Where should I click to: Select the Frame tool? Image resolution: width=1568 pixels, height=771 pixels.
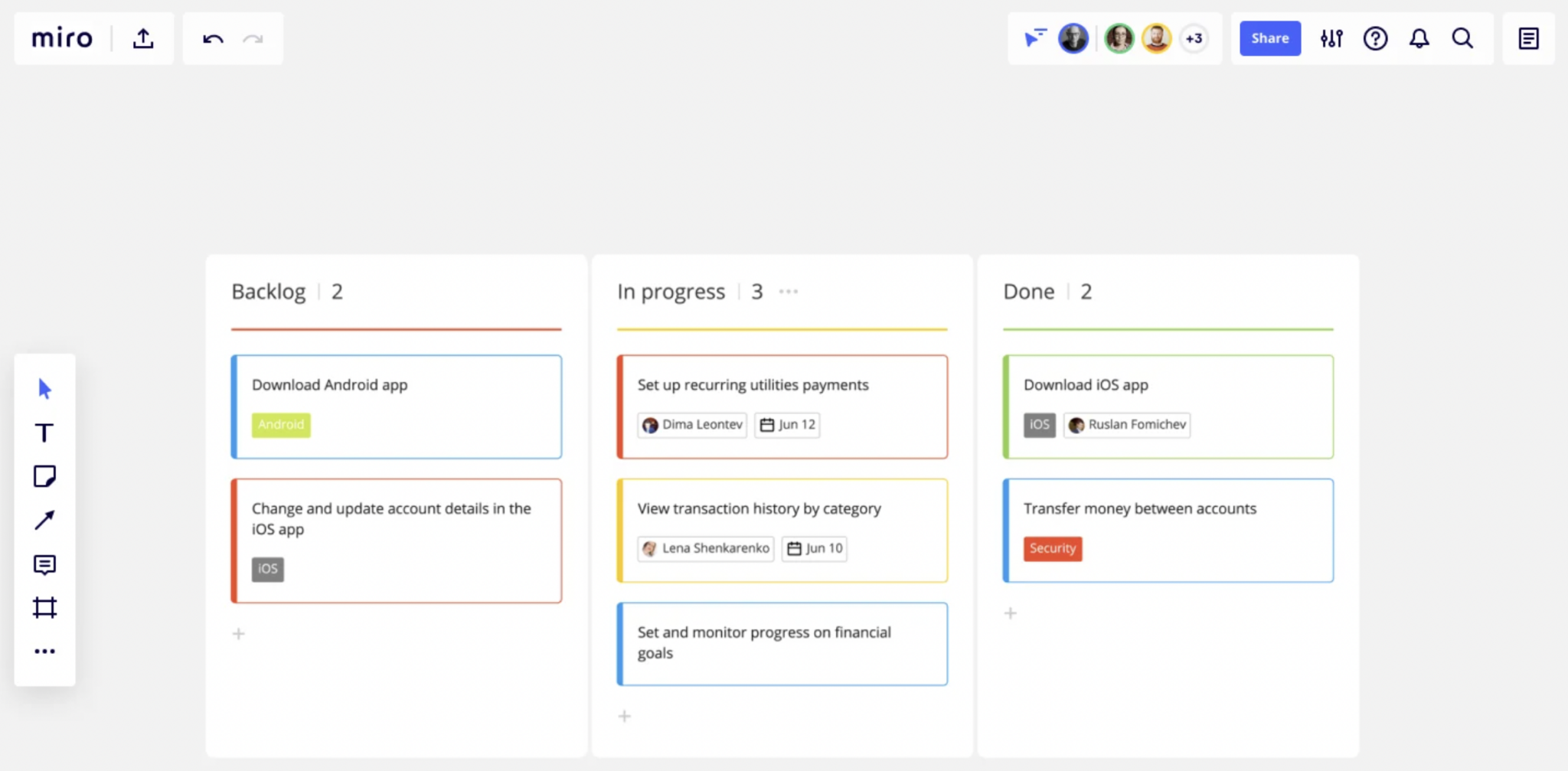[x=44, y=608]
